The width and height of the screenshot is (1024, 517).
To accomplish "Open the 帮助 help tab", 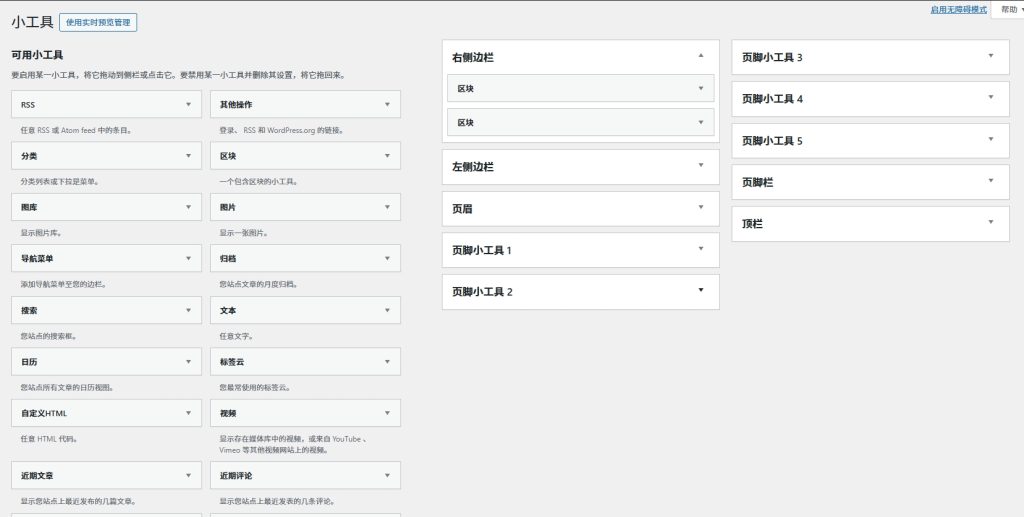I will tap(1005, 9).
